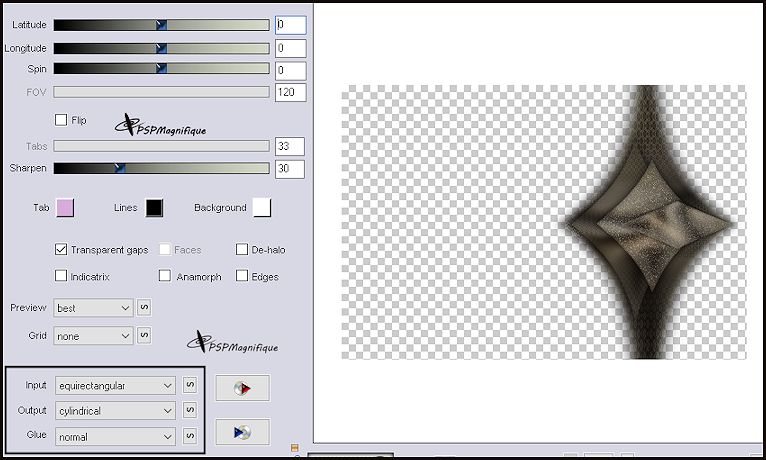Turn on the Anamorph checkbox
The image size is (766, 460).
[x=165, y=276]
